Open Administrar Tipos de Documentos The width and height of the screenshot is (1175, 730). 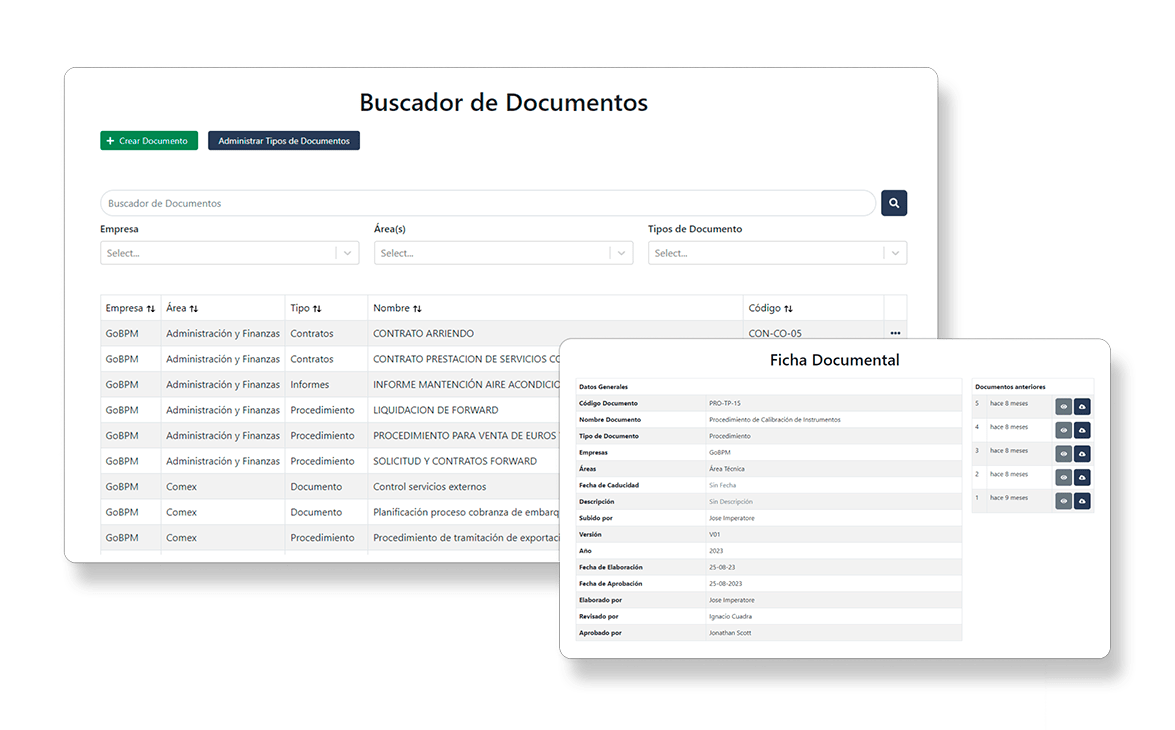coord(284,141)
